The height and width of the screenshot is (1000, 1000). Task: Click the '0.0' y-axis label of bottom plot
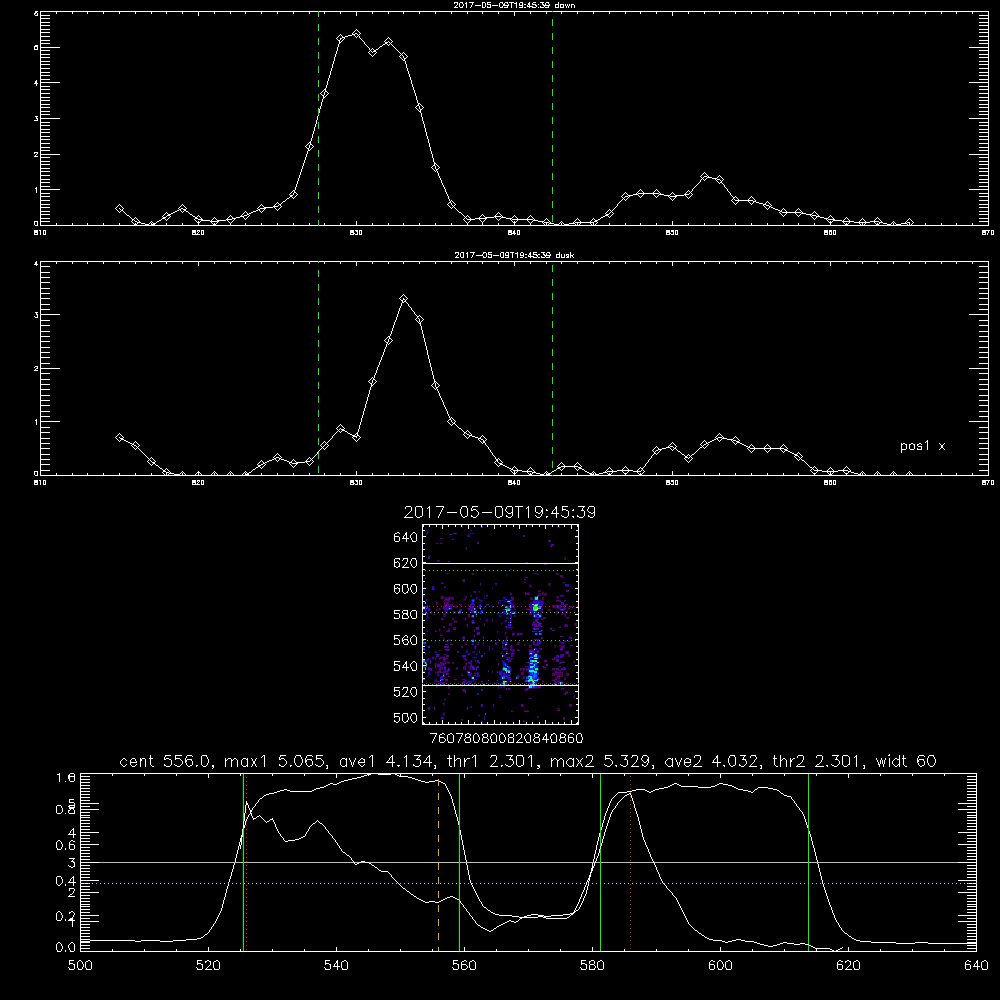[66, 948]
